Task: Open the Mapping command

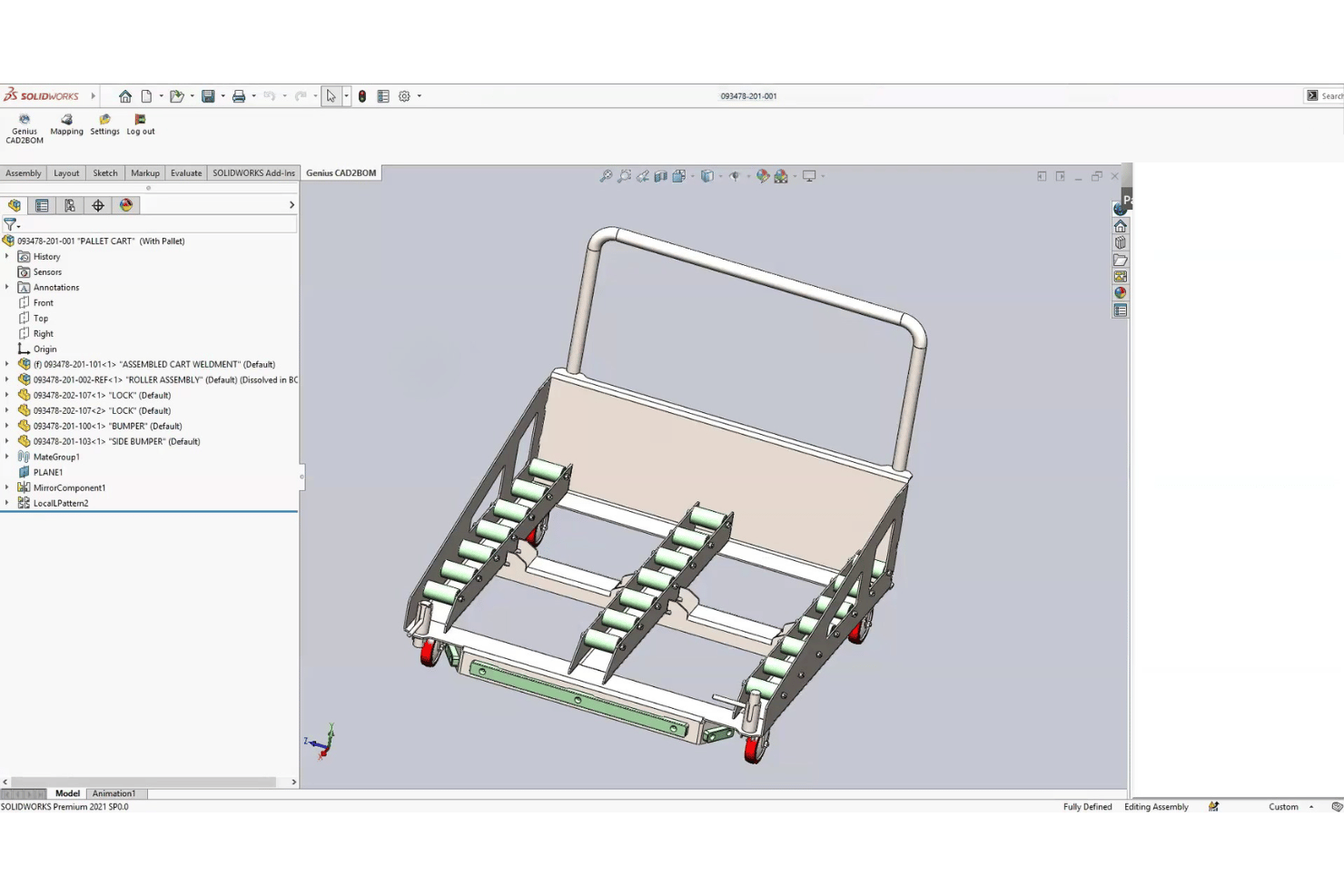Action: (66, 124)
